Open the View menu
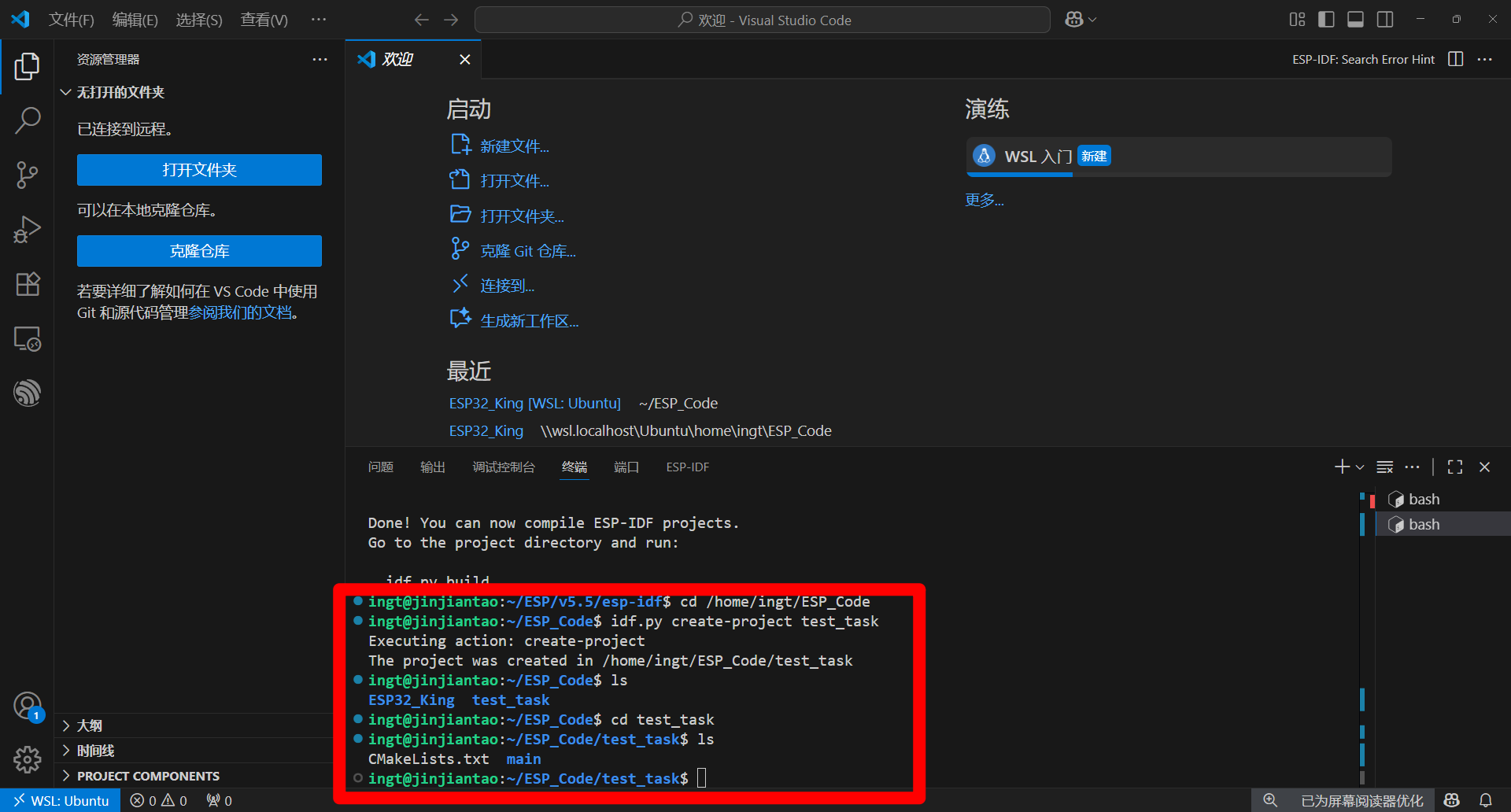Image resolution: width=1511 pixels, height=812 pixels. tap(264, 20)
